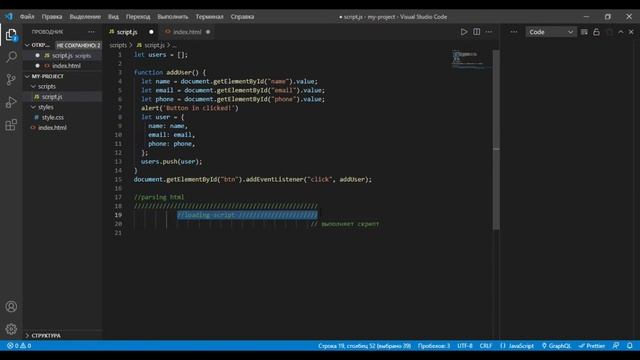Image resolution: width=640 pixels, height=360 pixels.
Task: Open the Переход menu
Action: (x=138, y=17)
